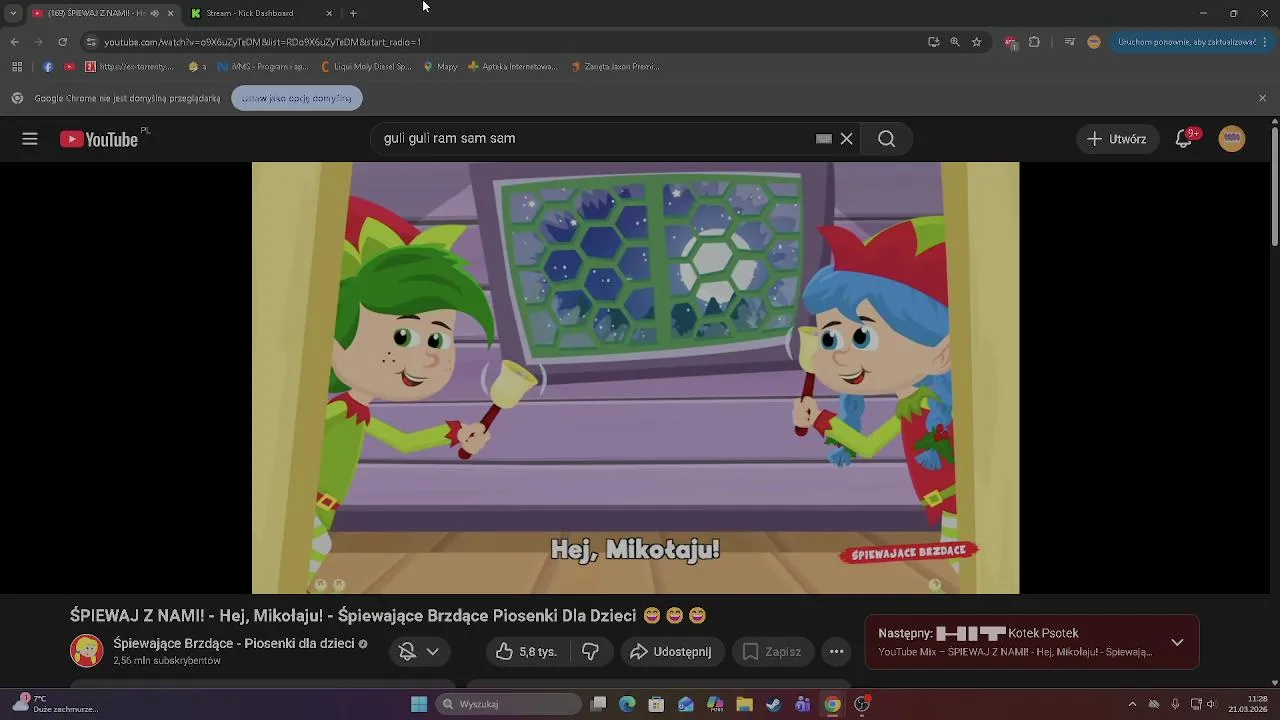
Task: Open the on-screen keyboard icon in search
Action: pyautogui.click(x=824, y=139)
